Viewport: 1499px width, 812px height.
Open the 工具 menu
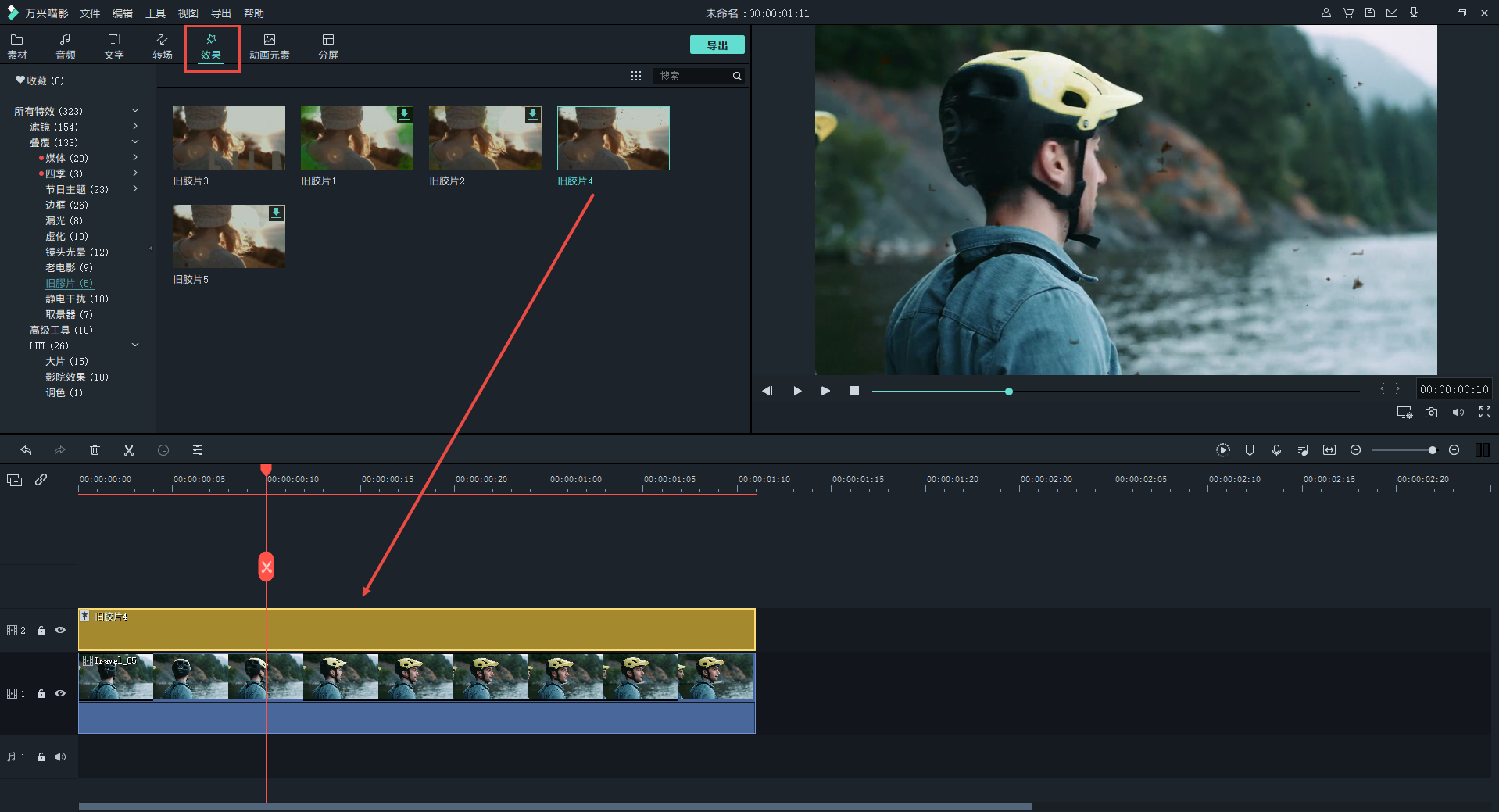155,13
